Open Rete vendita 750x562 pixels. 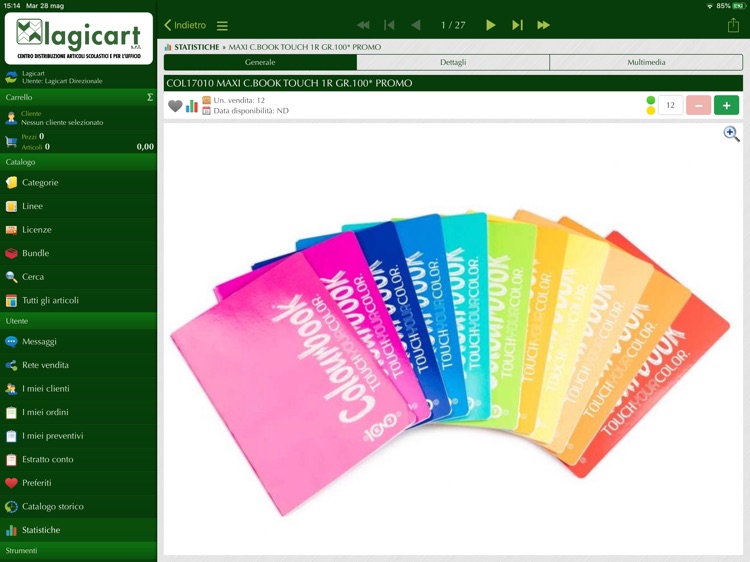coord(78,365)
